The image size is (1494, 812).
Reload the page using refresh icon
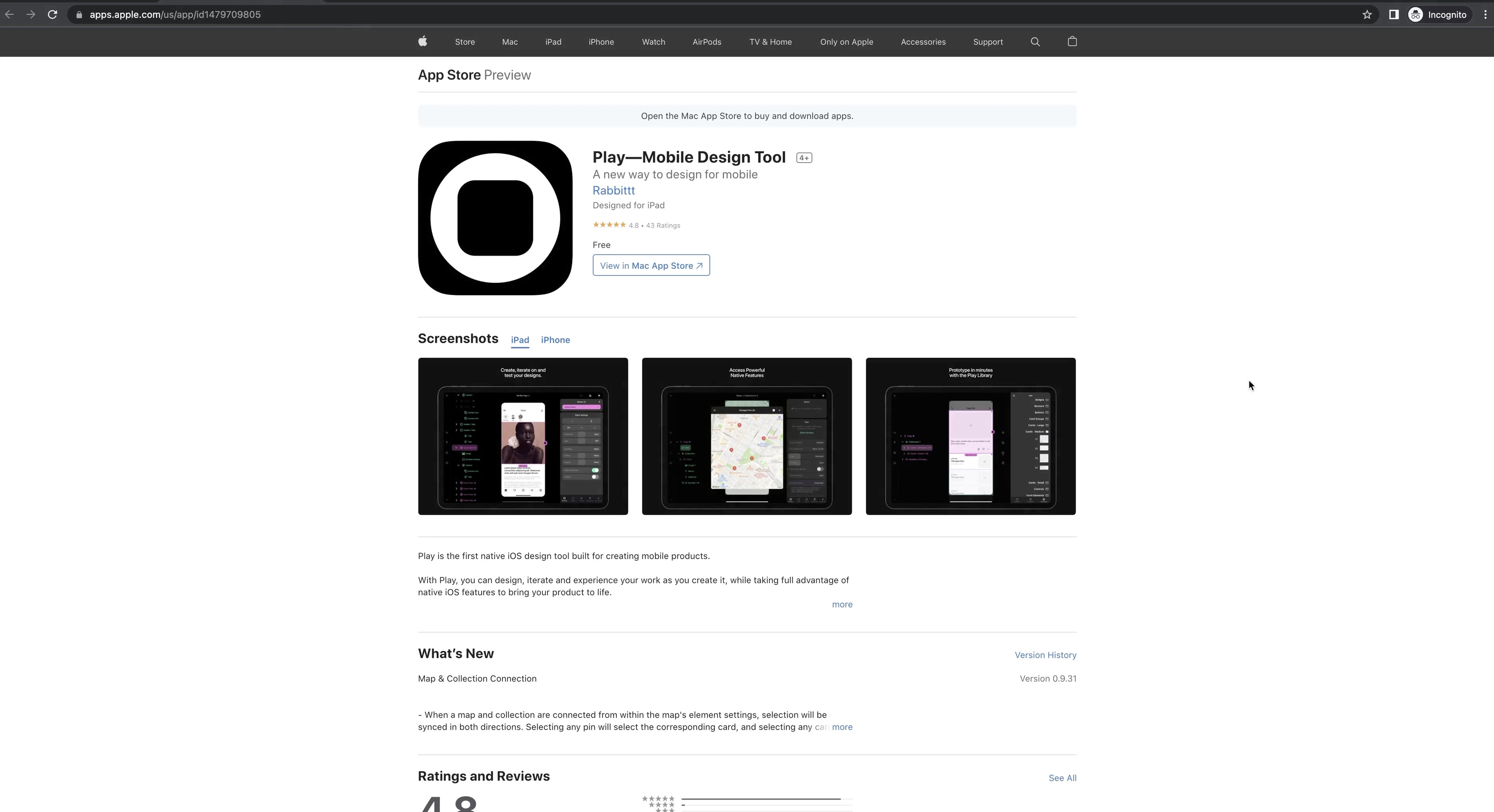pos(52,14)
